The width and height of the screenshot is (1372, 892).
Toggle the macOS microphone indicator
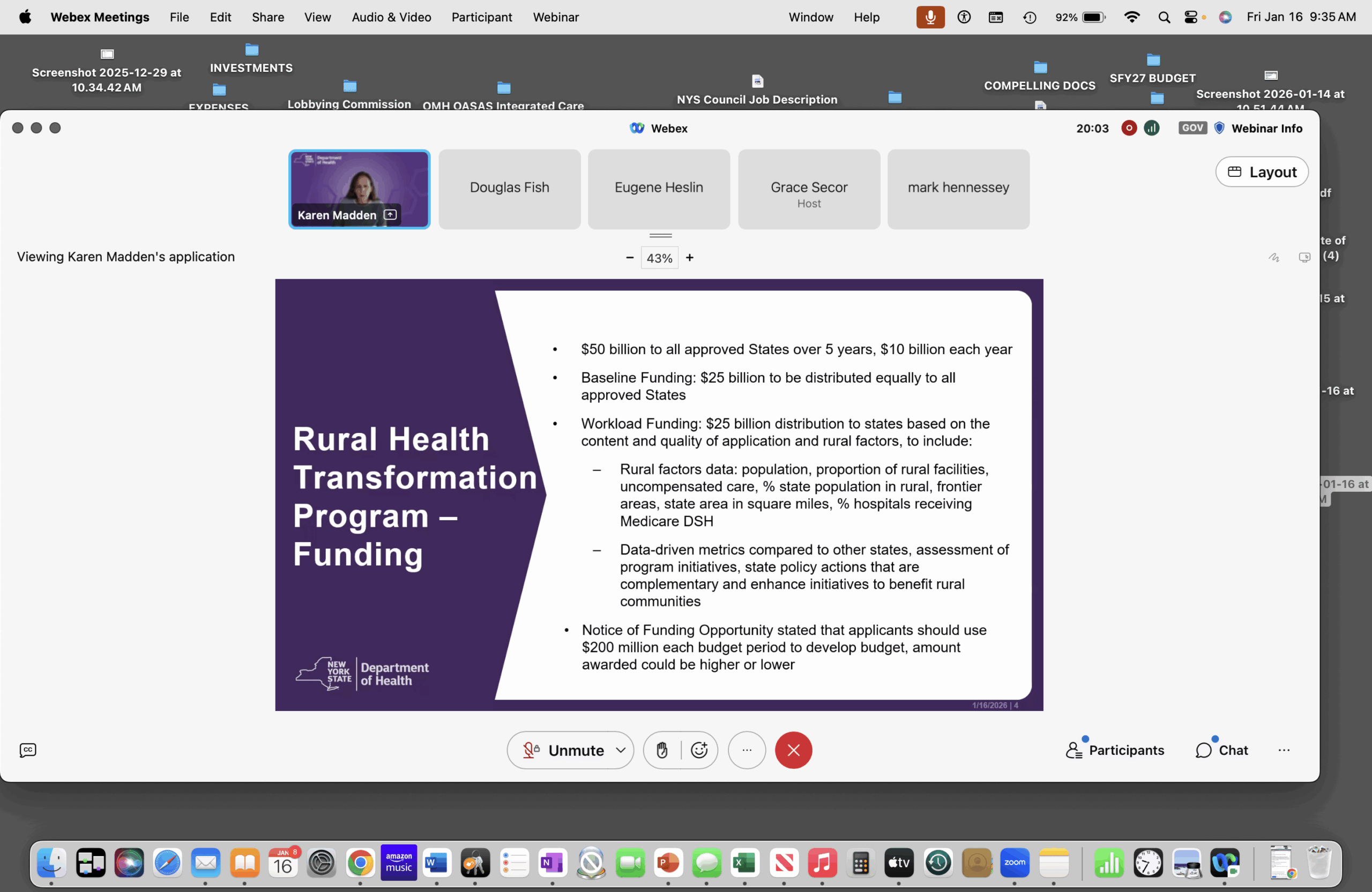(x=930, y=17)
